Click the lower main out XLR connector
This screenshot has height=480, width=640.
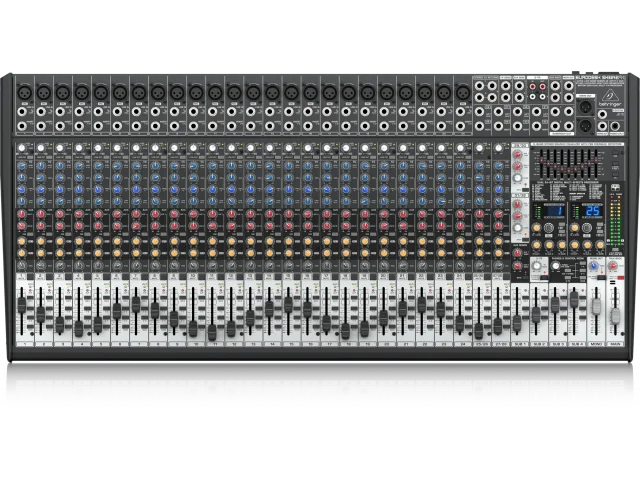(584, 126)
